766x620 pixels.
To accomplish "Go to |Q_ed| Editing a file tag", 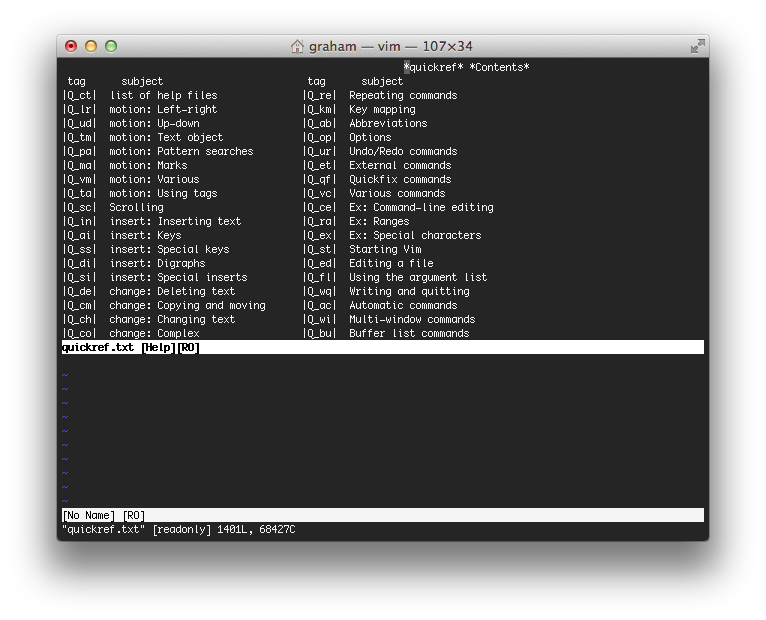I will (x=319, y=264).
